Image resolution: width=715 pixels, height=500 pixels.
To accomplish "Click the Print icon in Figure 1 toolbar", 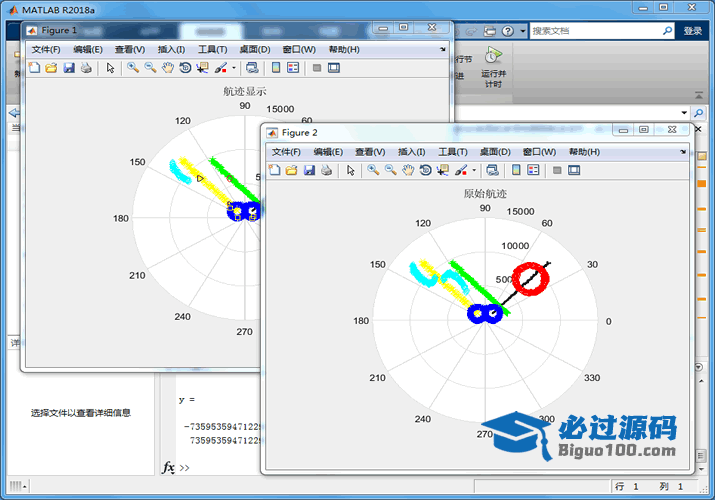I will coord(86,68).
